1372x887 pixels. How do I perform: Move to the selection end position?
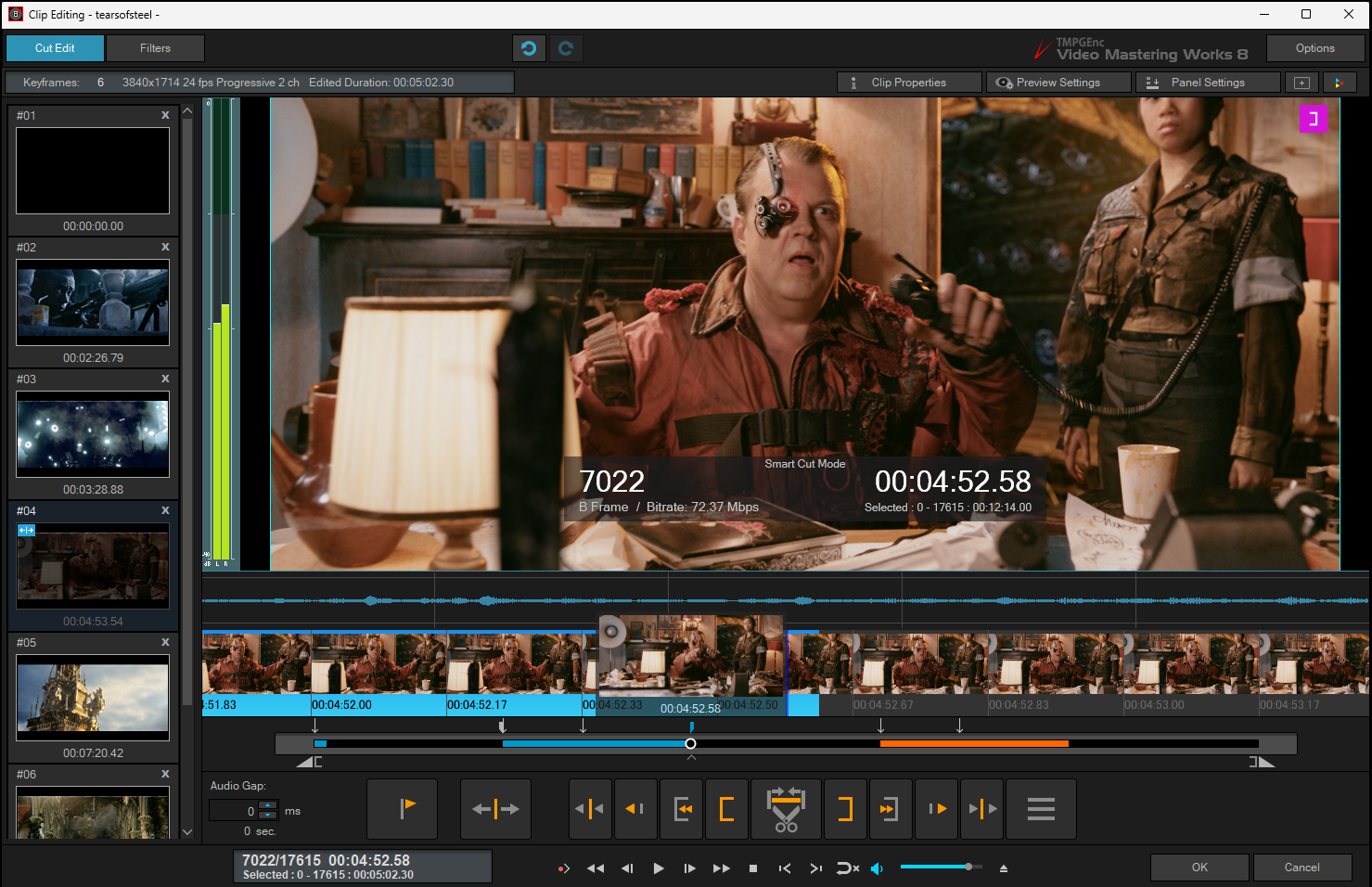891,809
